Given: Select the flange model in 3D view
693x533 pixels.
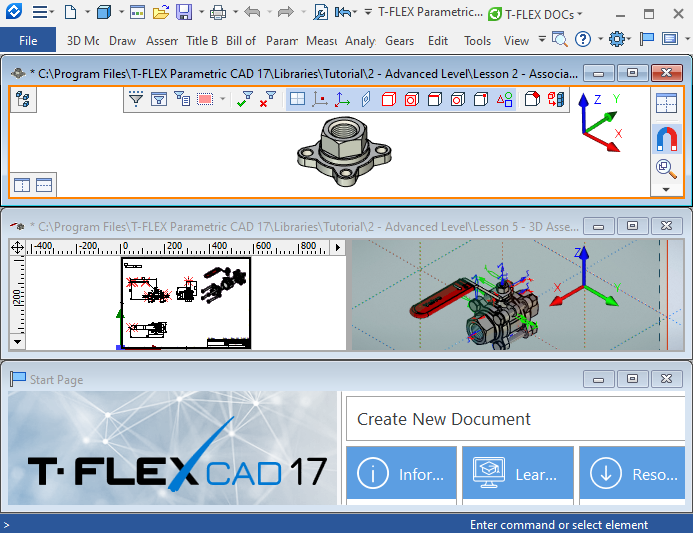Looking at the screenshot, I should click(x=344, y=151).
